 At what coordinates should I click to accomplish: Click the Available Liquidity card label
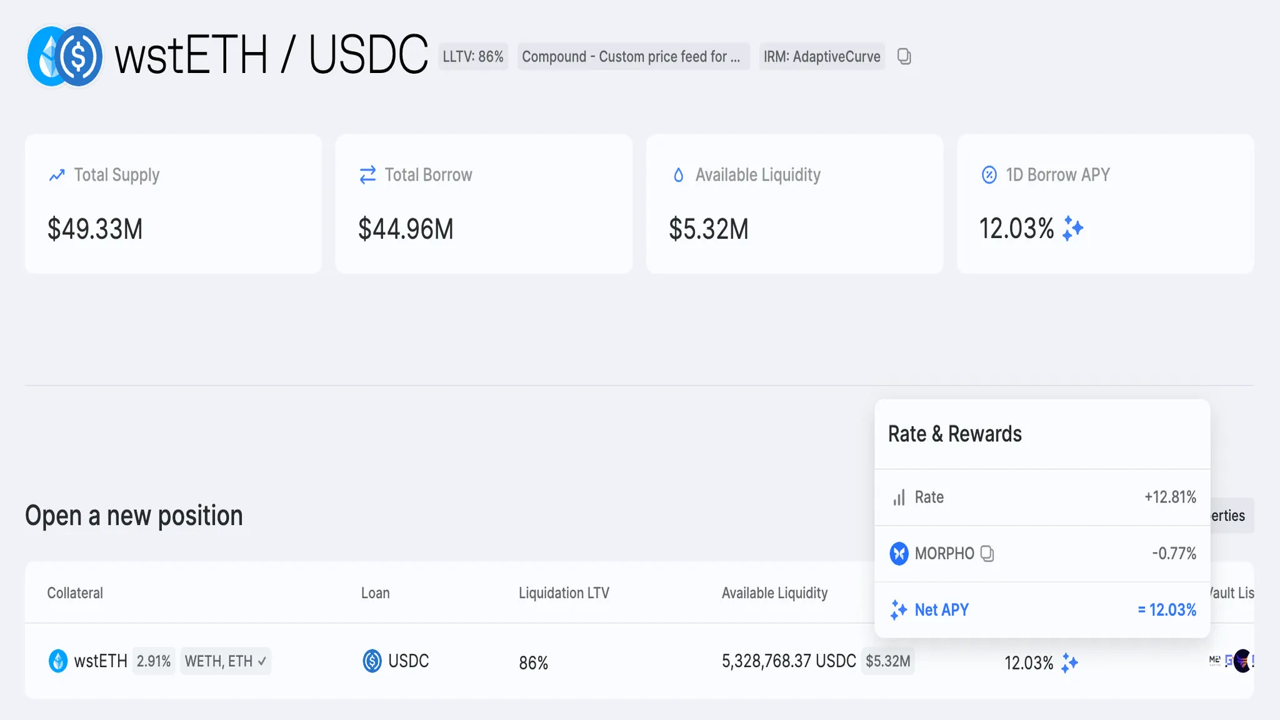(758, 175)
